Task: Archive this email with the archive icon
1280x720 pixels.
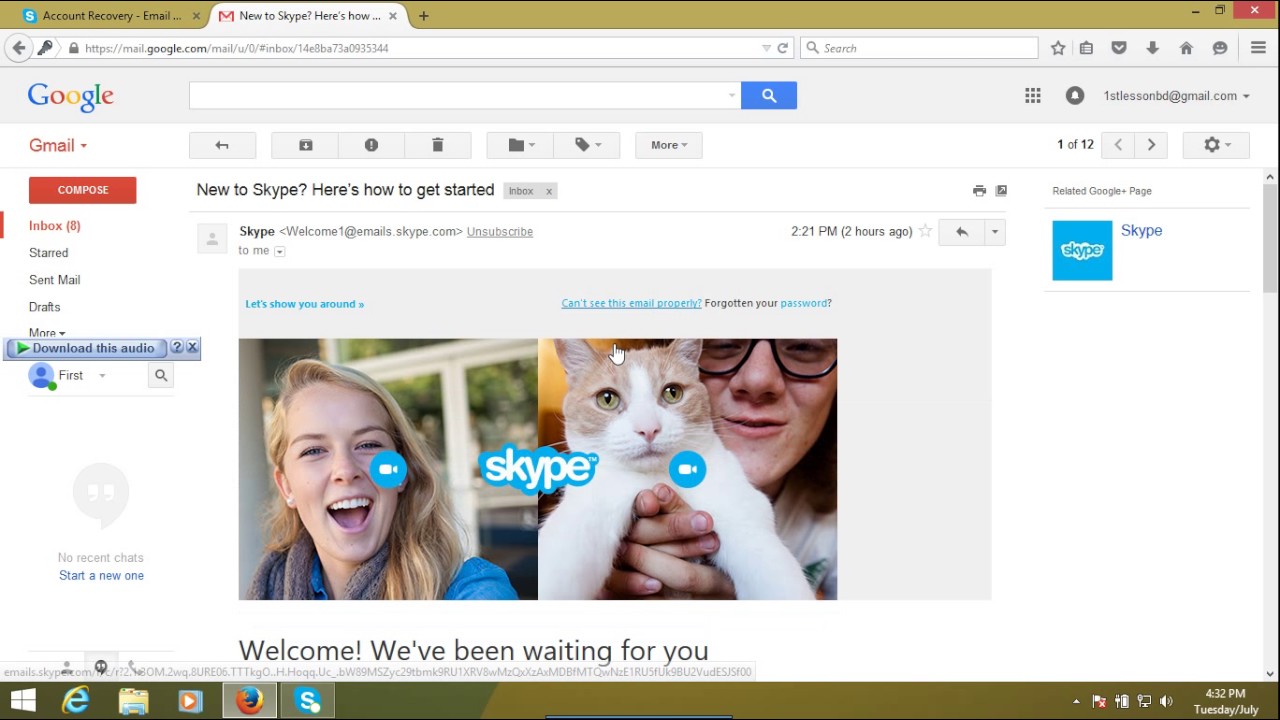Action: pos(306,145)
